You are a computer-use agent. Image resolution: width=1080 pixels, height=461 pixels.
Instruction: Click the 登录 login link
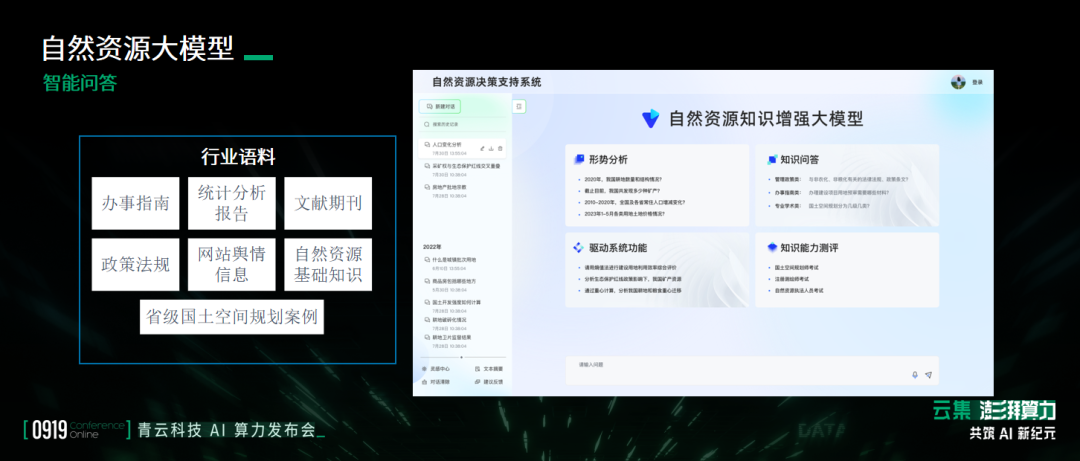point(977,83)
